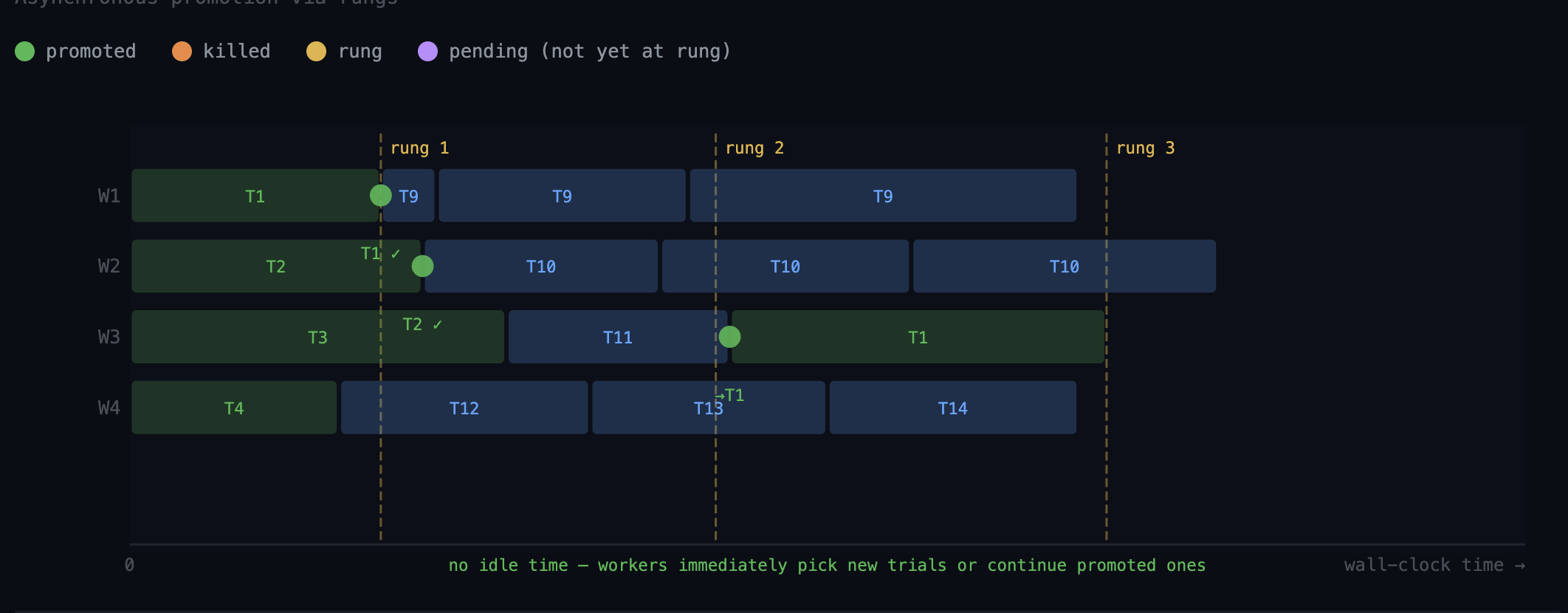Click the yellow rung legend dot

pyautogui.click(x=316, y=51)
